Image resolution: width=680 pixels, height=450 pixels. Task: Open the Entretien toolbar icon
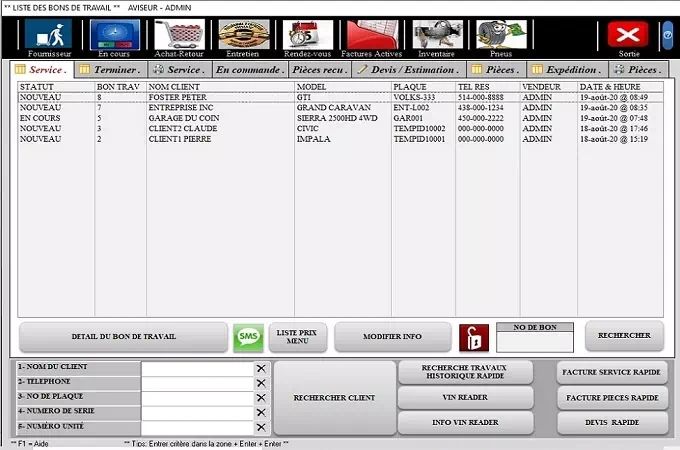pos(243,37)
